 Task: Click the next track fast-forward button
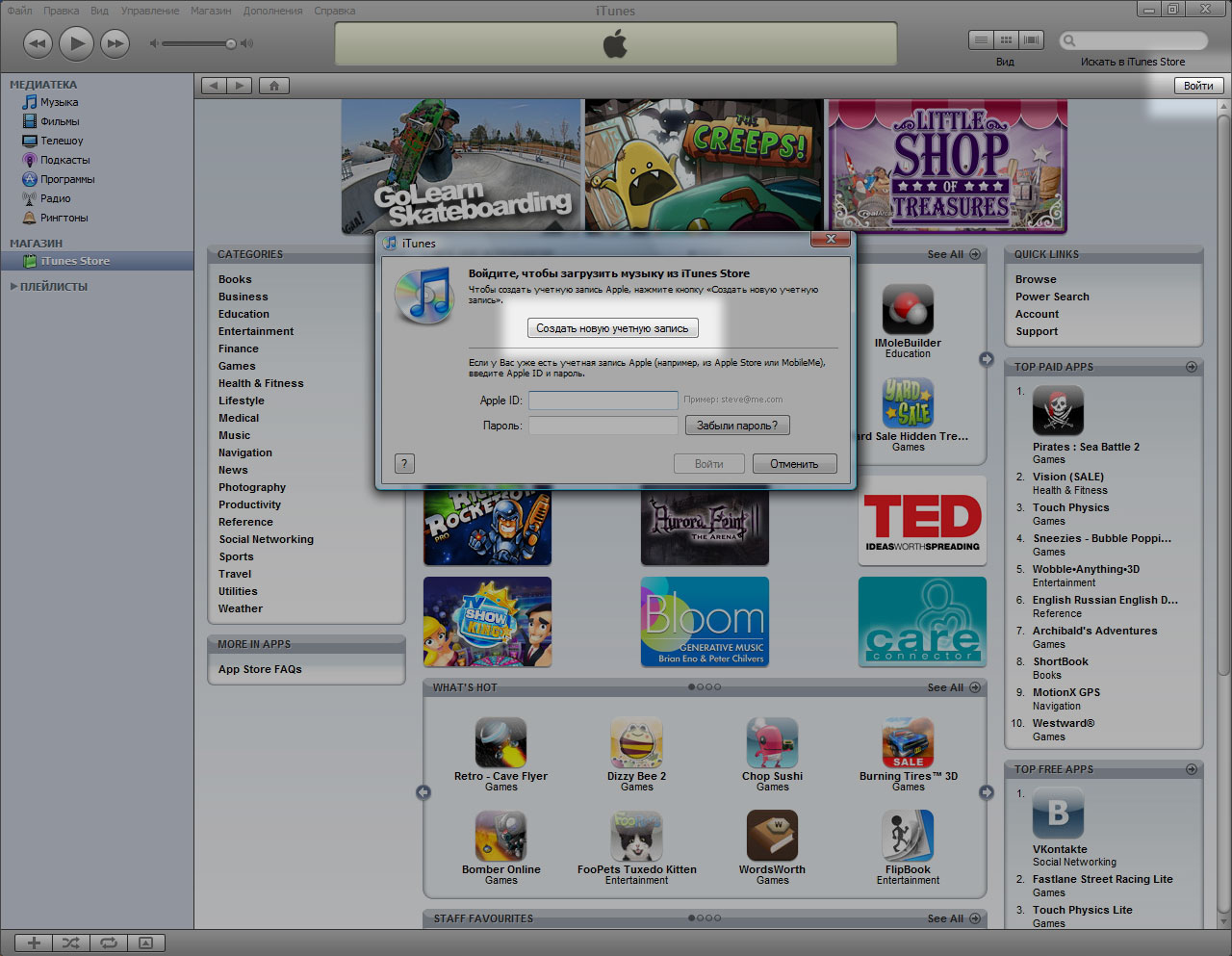[x=115, y=43]
